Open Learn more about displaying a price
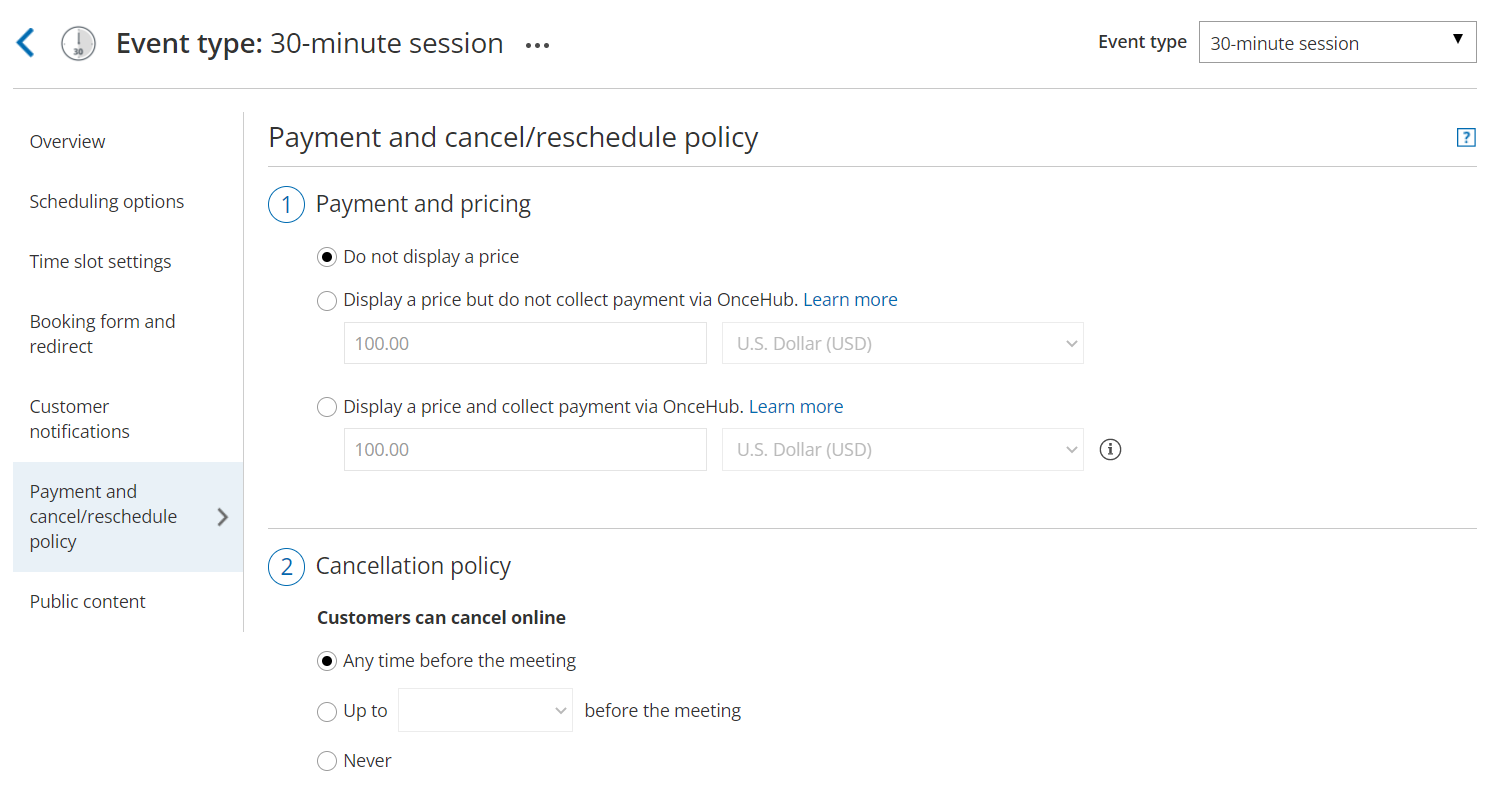This screenshot has width=1491, height=797. coord(850,299)
